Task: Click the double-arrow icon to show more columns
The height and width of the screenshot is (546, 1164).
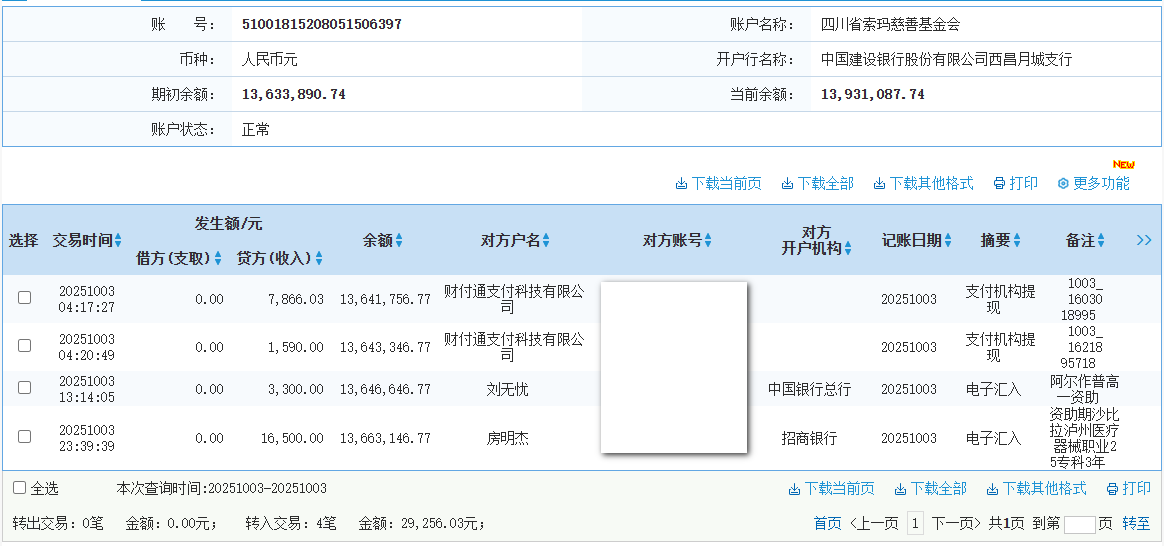Action: click(1144, 240)
